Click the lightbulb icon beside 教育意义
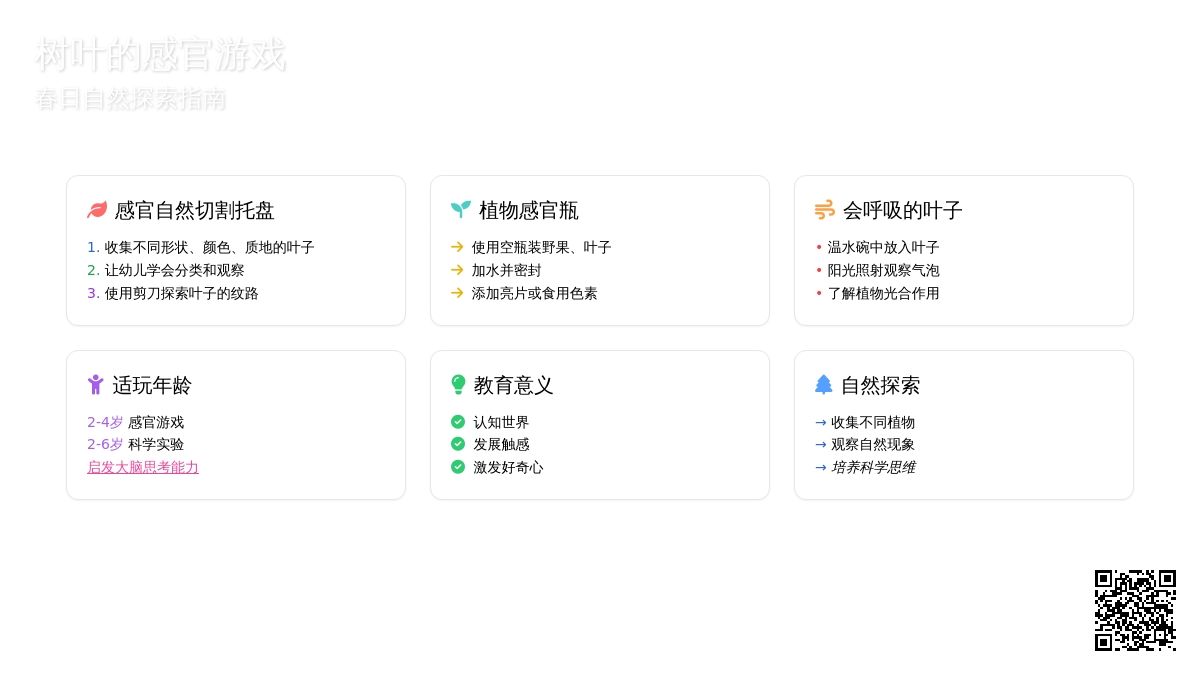Screen dimensions: 1200x675 [459, 385]
